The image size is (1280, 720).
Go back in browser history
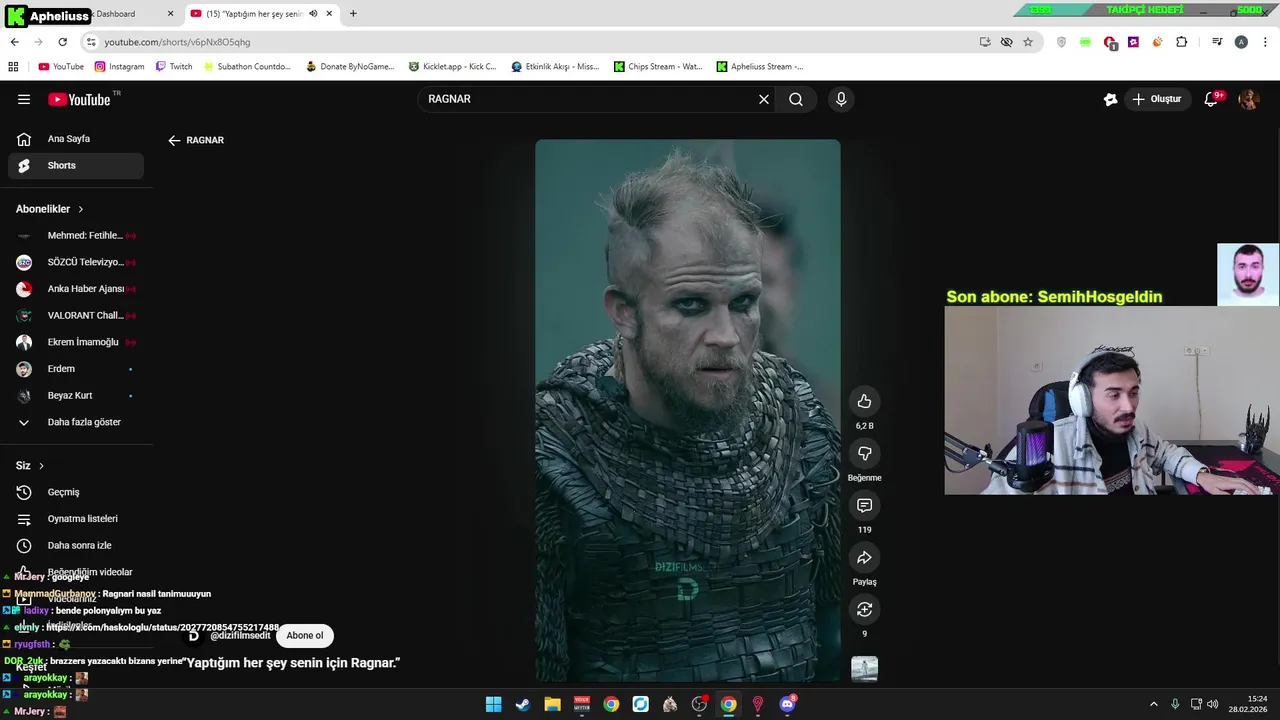(14, 42)
